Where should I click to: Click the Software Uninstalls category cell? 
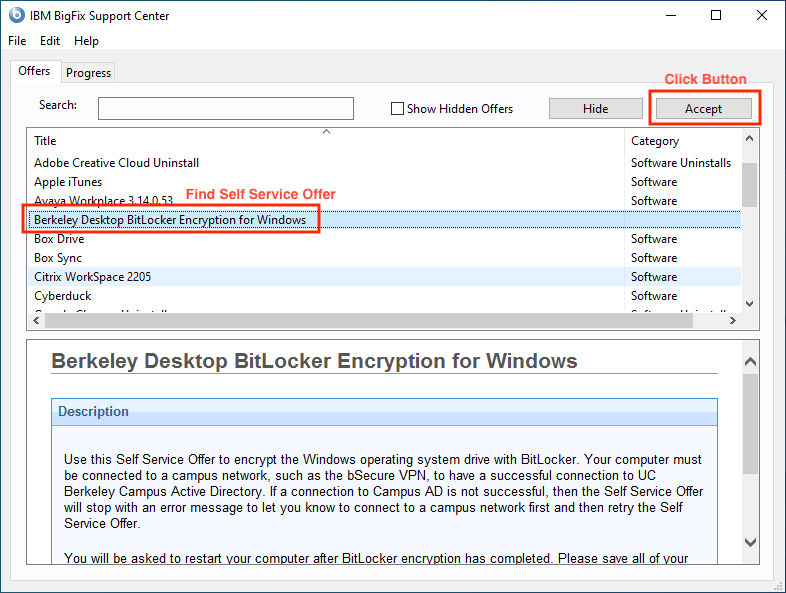(681, 163)
